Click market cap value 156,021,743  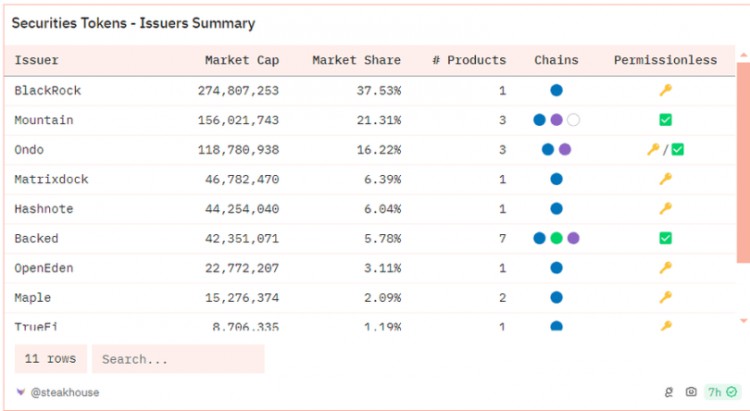238,120
